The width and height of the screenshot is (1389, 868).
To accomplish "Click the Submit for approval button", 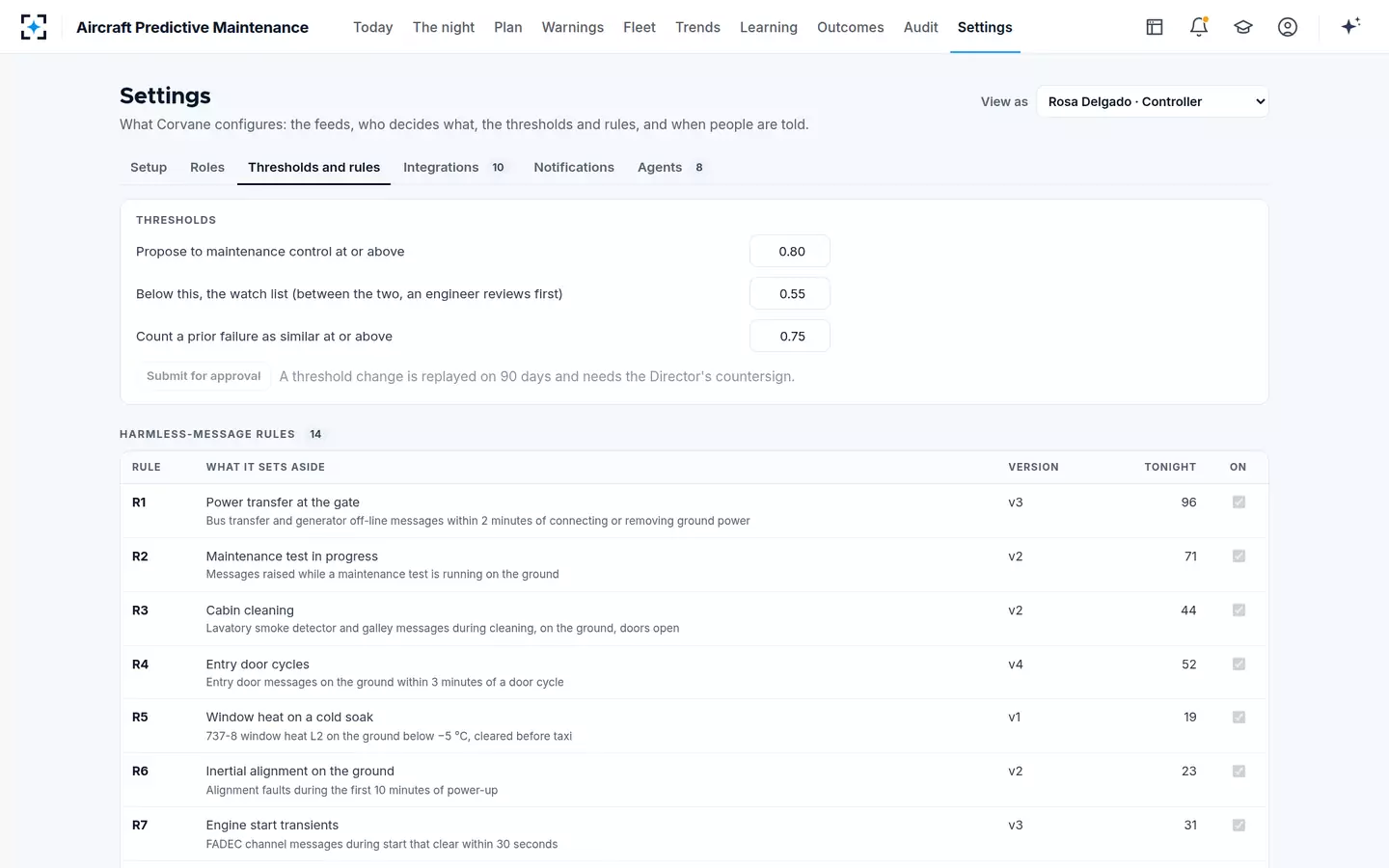I will [204, 376].
